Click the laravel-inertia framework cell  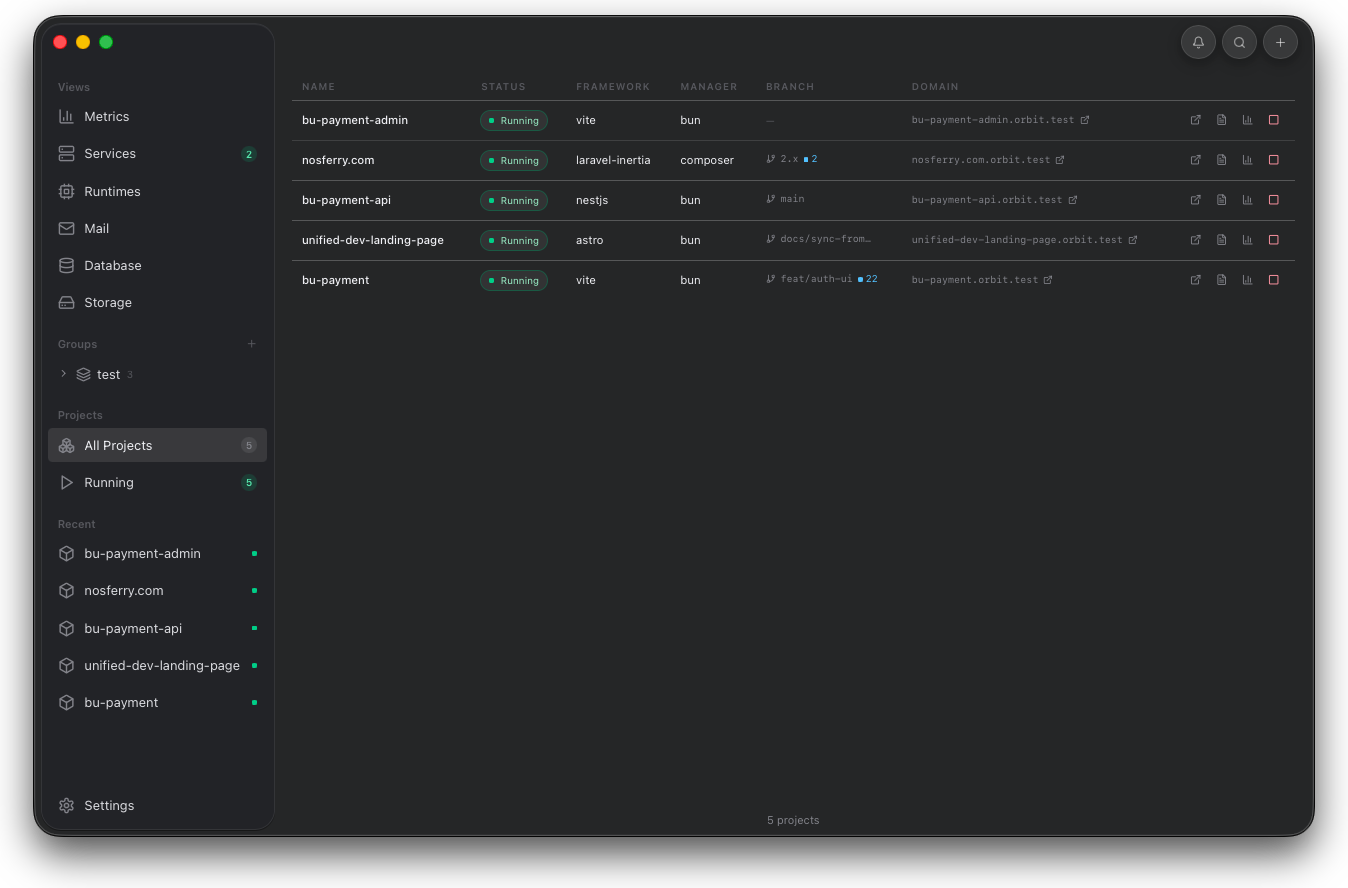pos(613,160)
